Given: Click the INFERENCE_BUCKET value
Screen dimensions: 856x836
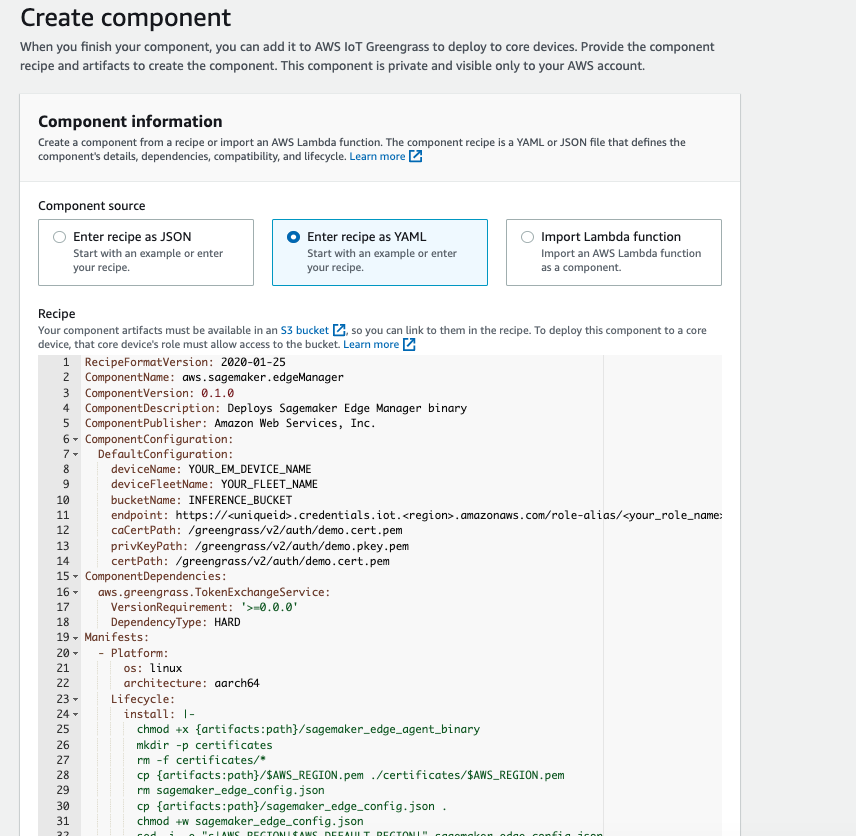Looking at the screenshot, I should pyautogui.click(x=240, y=500).
